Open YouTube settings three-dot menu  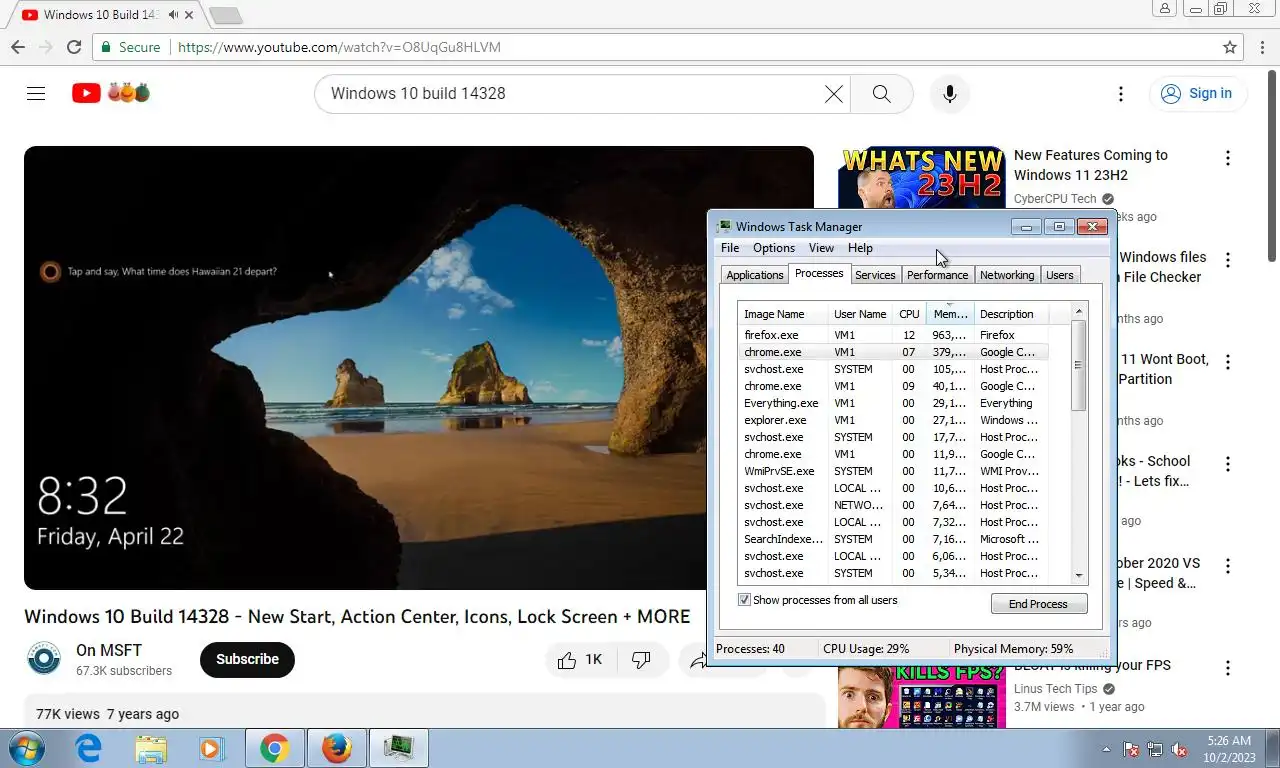(x=1121, y=93)
